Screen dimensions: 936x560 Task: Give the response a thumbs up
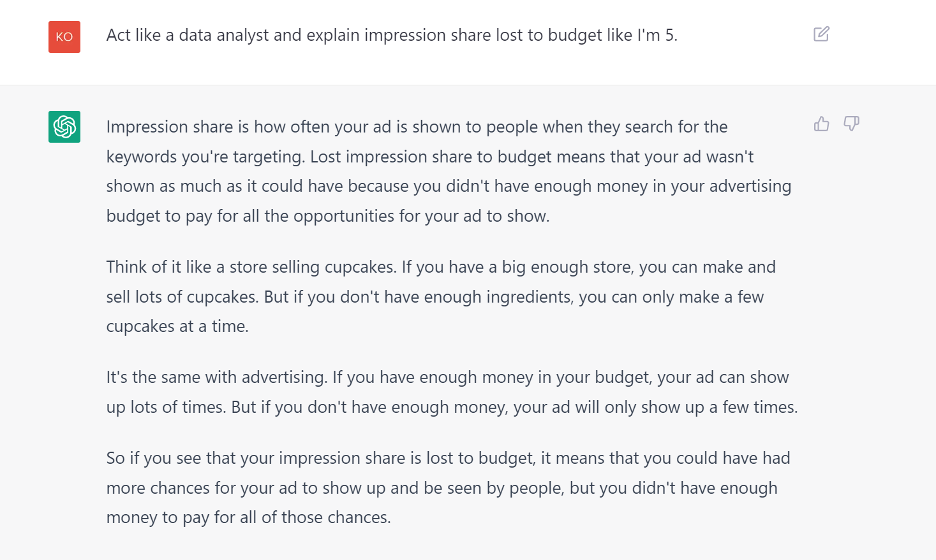(821, 124)
